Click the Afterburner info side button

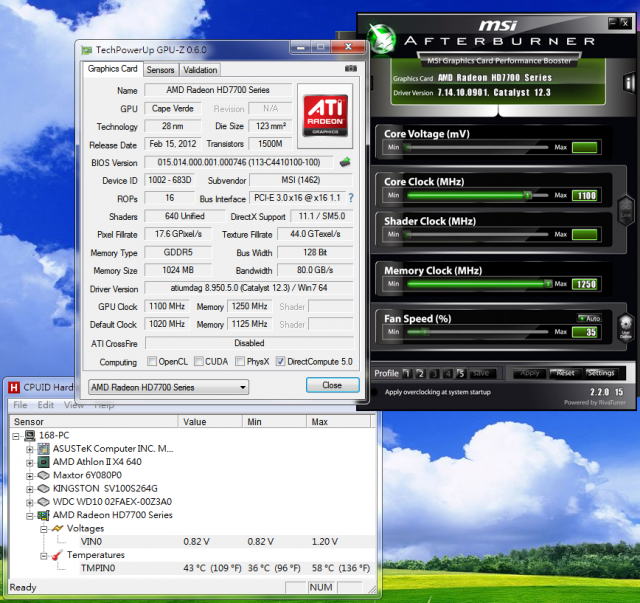click(629, 83)
